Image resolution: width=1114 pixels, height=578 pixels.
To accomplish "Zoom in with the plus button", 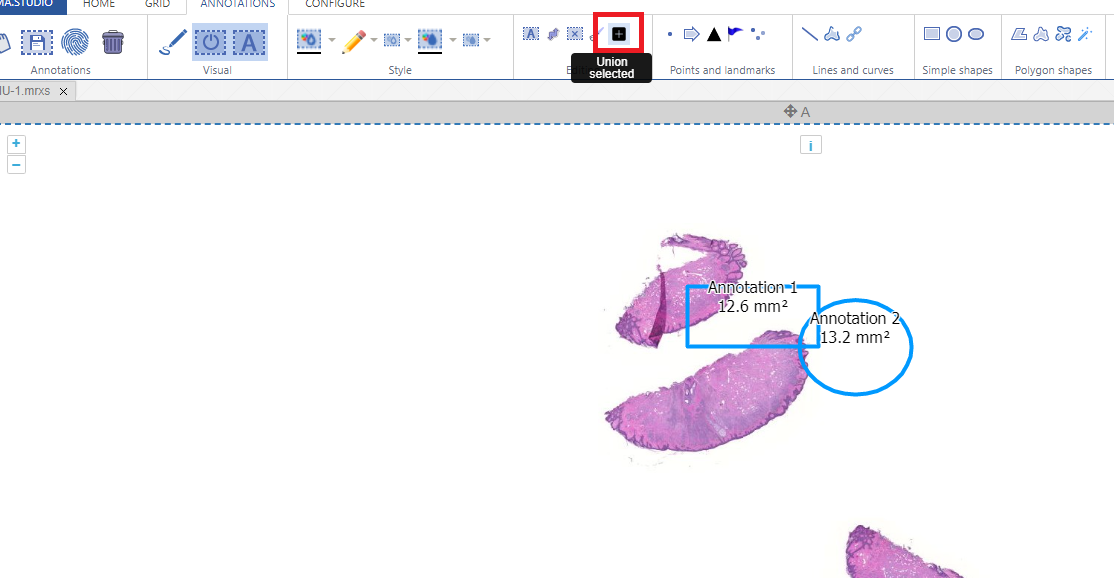I will 16,144.
